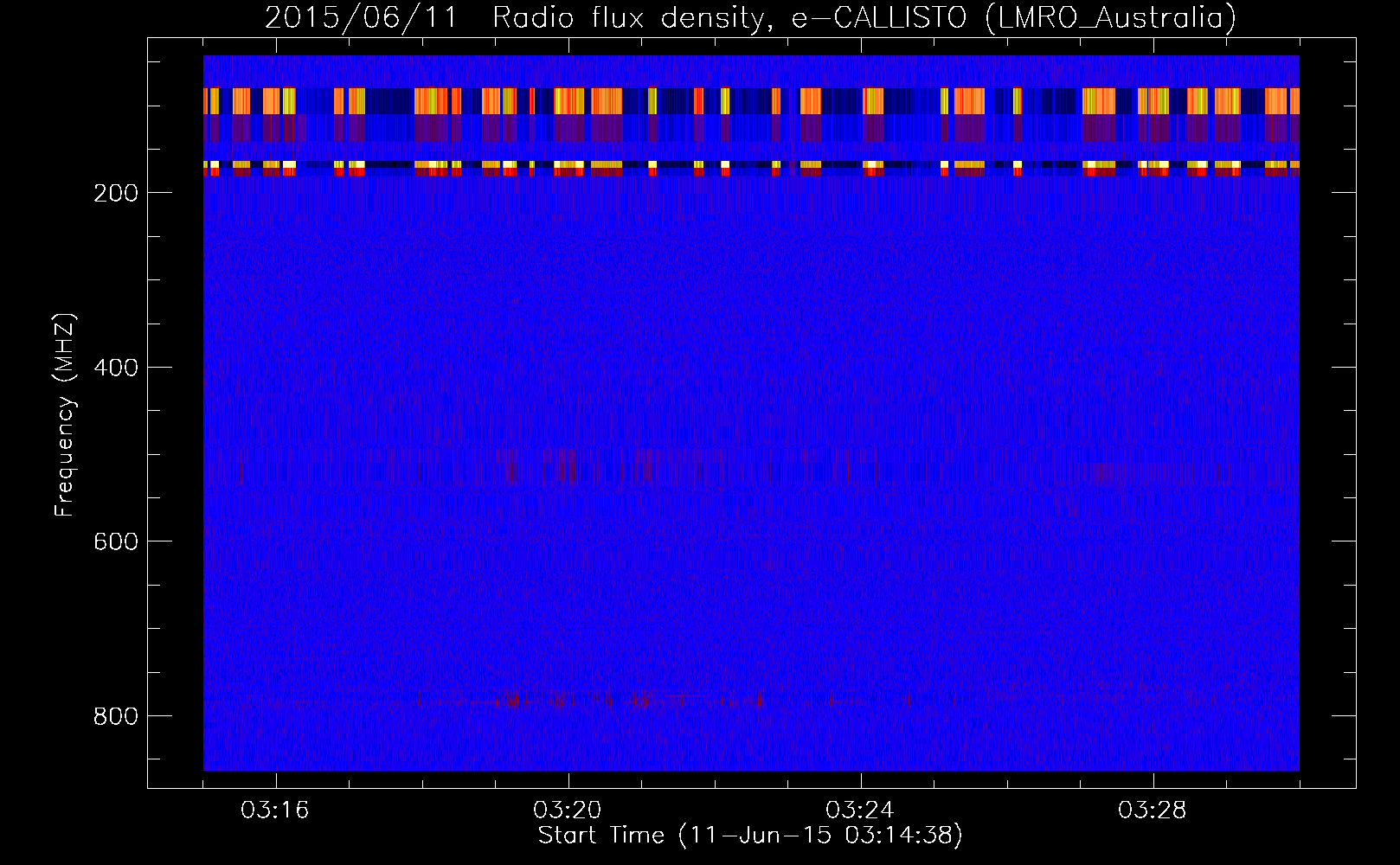Click the Frequency (MHZ) axis label
This screenshot has width=1400, height=865.
pos(65,414)
